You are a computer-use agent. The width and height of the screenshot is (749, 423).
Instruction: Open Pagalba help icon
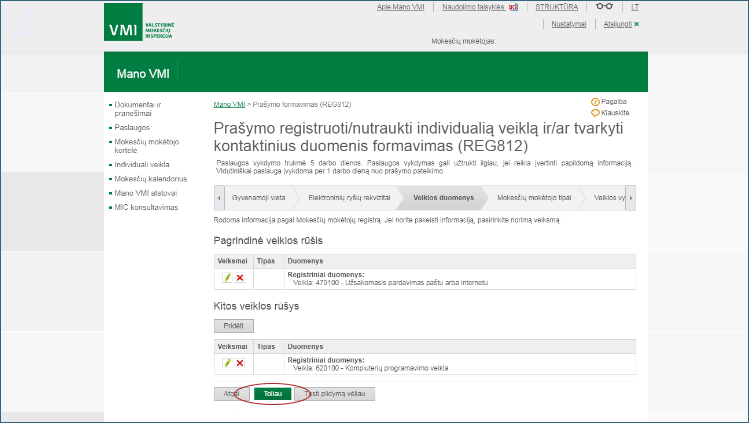pyautogui.click(x=595, y=102)
